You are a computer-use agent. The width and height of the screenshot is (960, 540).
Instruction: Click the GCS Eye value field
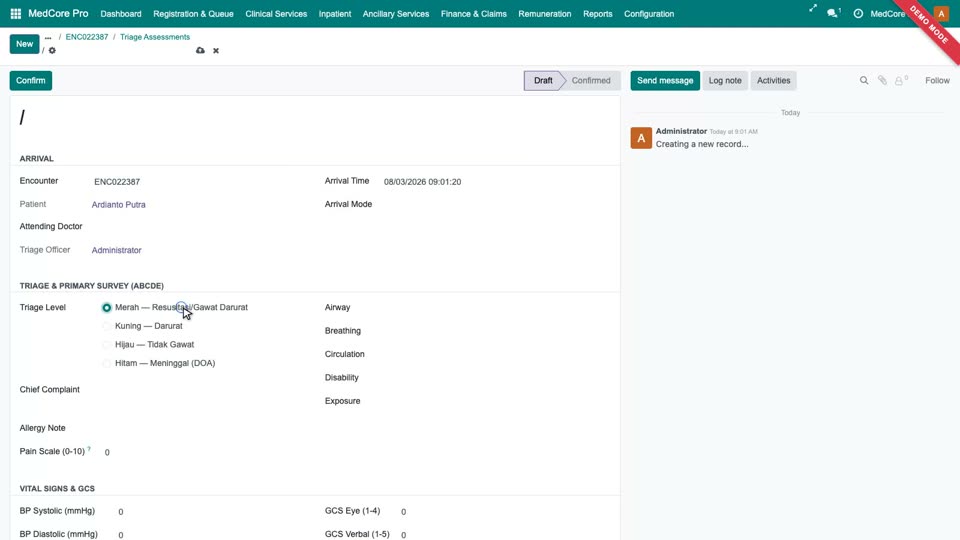(x=505, y=512)
